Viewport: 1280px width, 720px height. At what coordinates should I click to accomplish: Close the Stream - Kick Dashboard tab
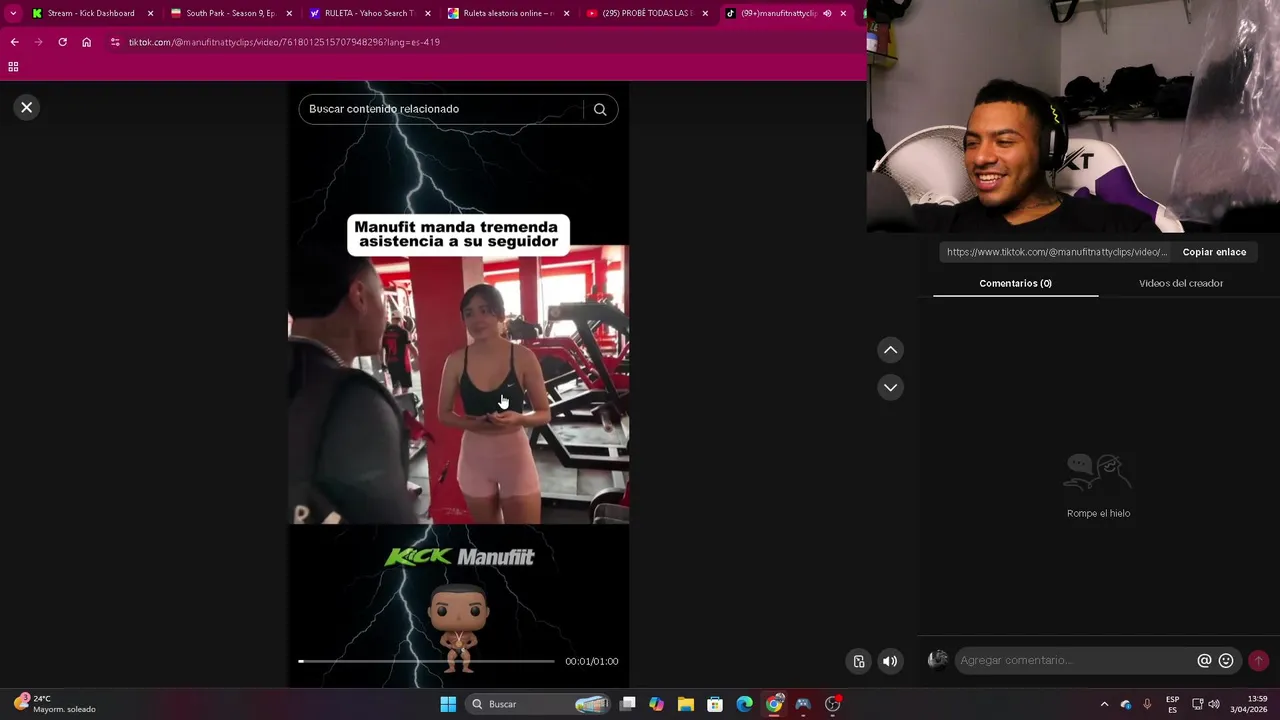pyautogui.click(x=151, y=13)
